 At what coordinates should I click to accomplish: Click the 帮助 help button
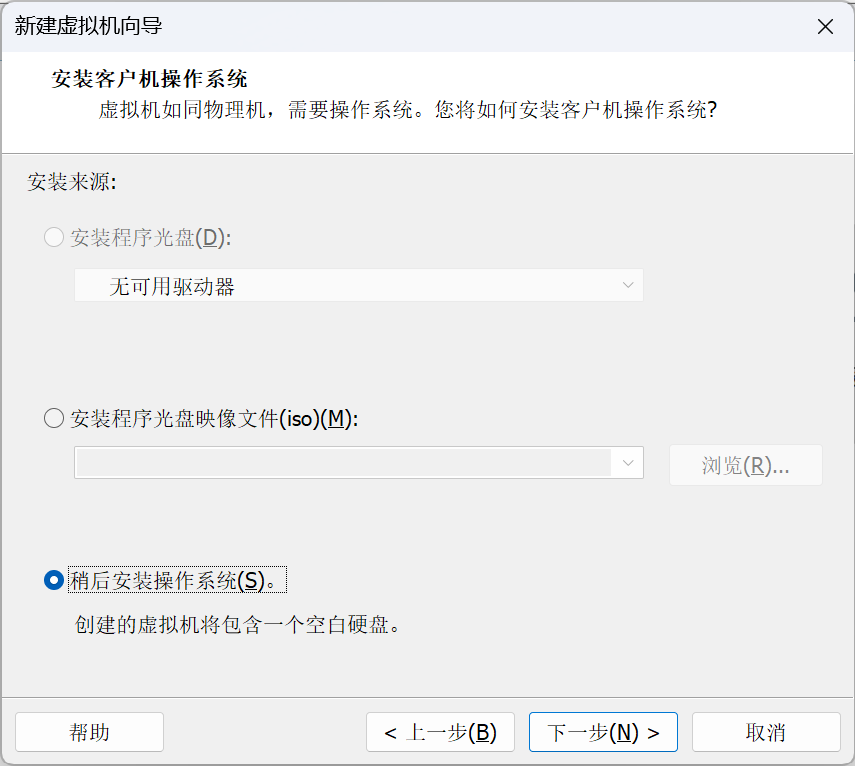89,732
